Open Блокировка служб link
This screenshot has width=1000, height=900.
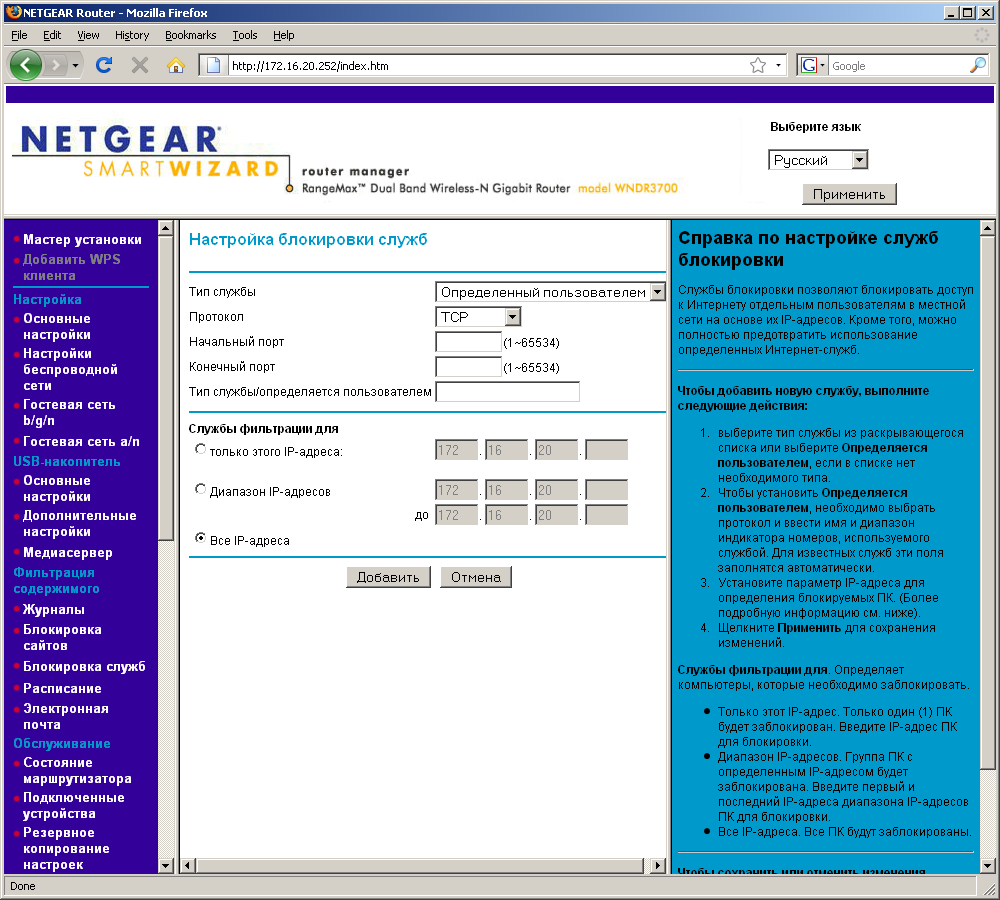point(84,667)
